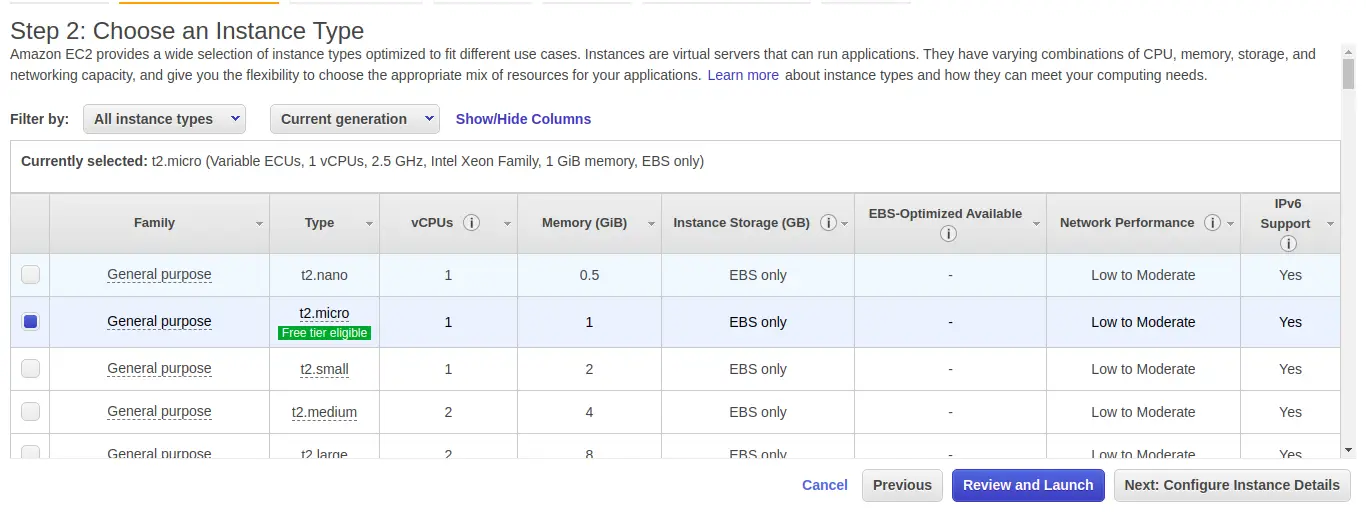
Task: Open Family column sort arrow
Action: coord(259,224)
